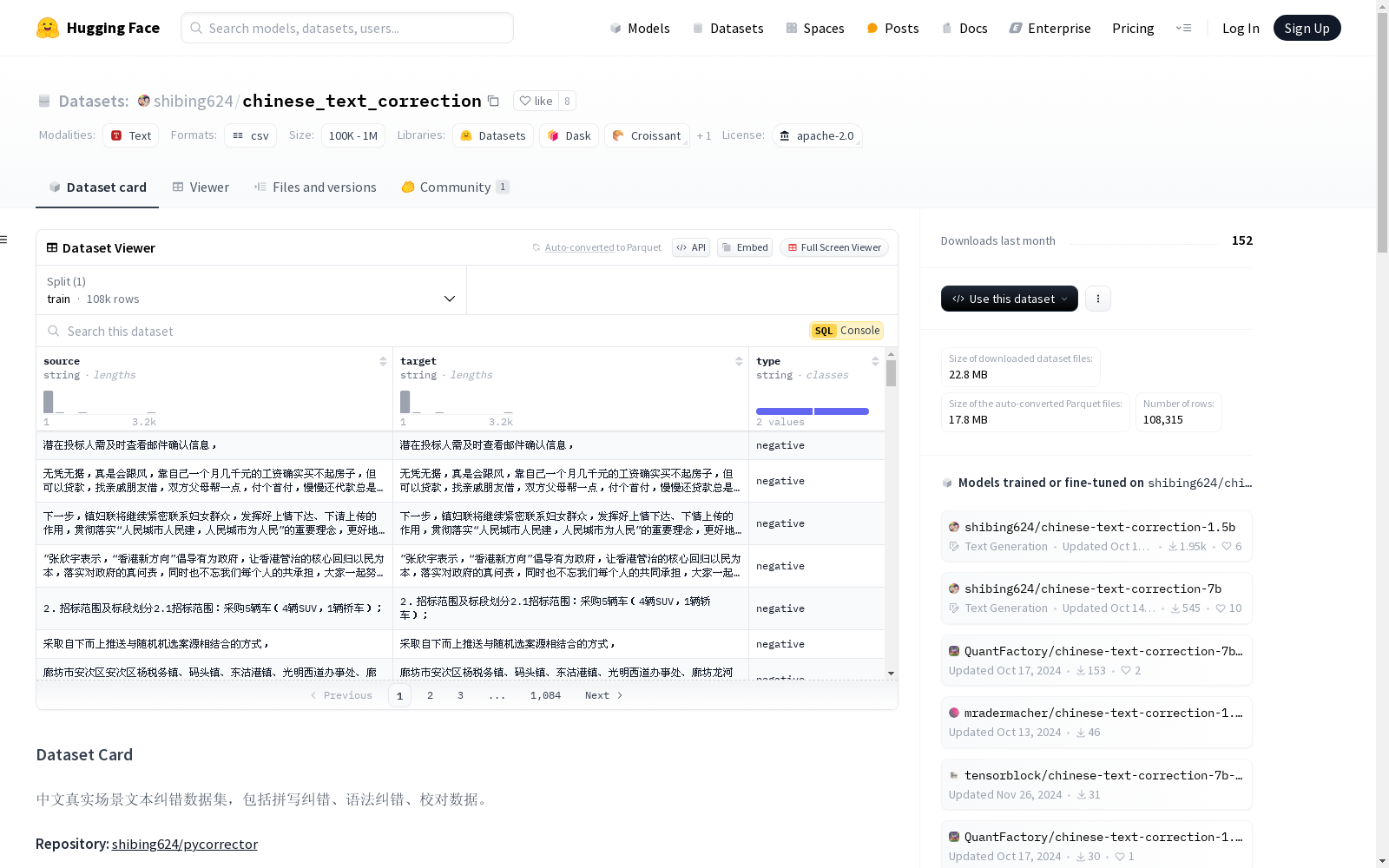1389x868 pixels.
Task: Like the dataset with heart button
Action: click(x=536, y=101)
